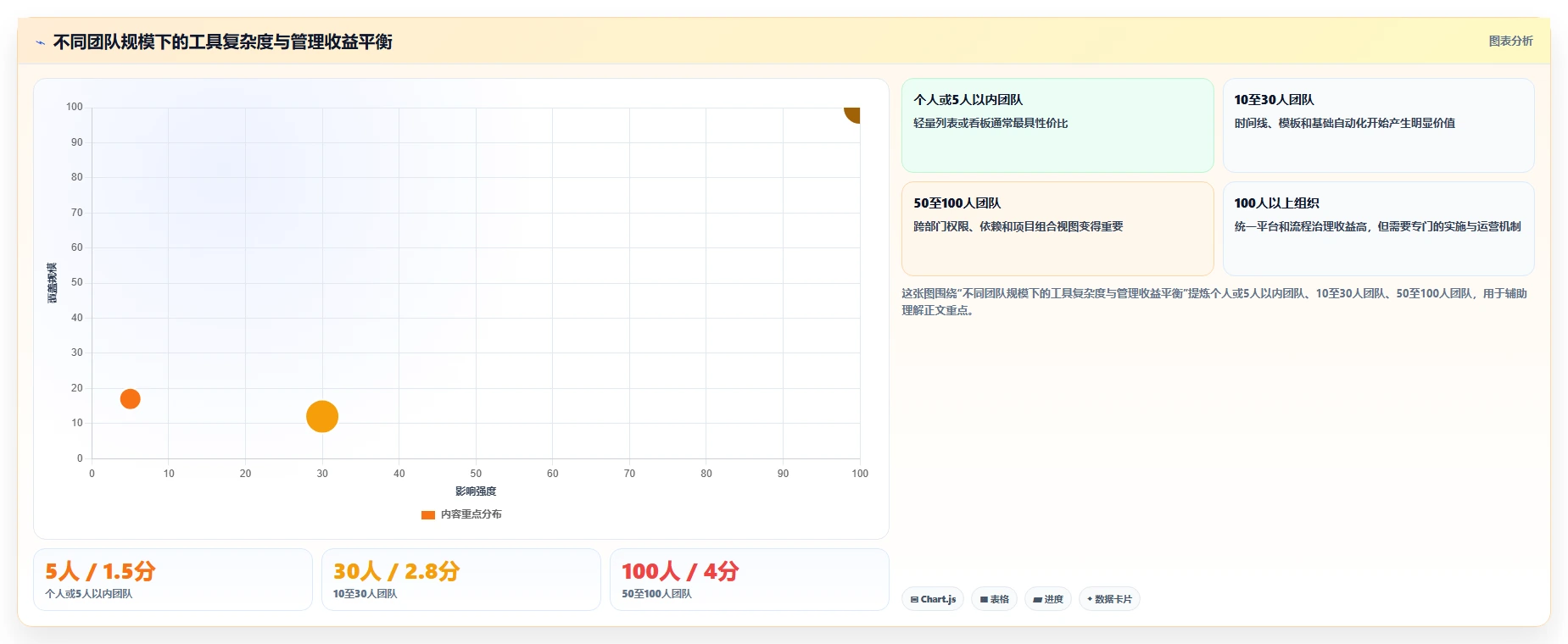Viewport: 1568px width, 644px height.
Task: Open the 10至30人团队 info card
Action: [x=1379, y=125]
